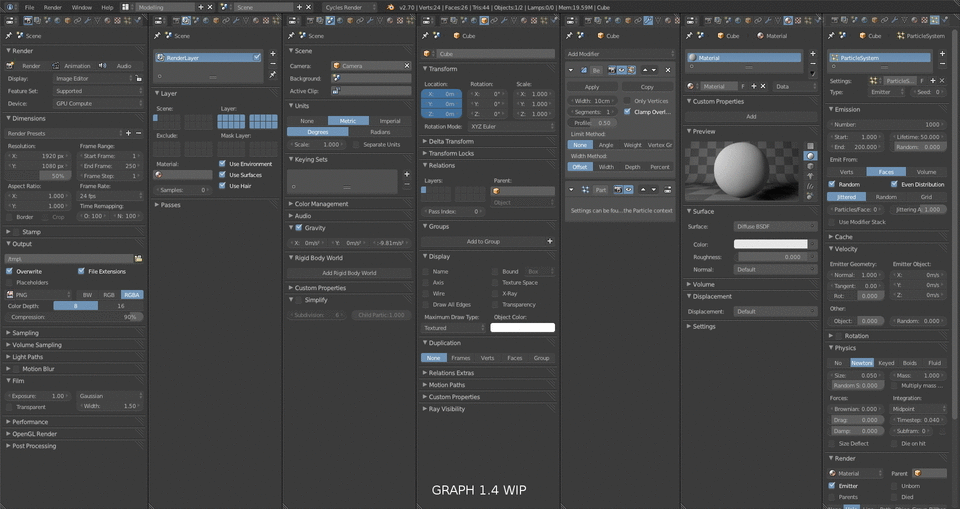Open the Device GPU Compute dropdown
The image size is (960, 509).
point(99,104)
